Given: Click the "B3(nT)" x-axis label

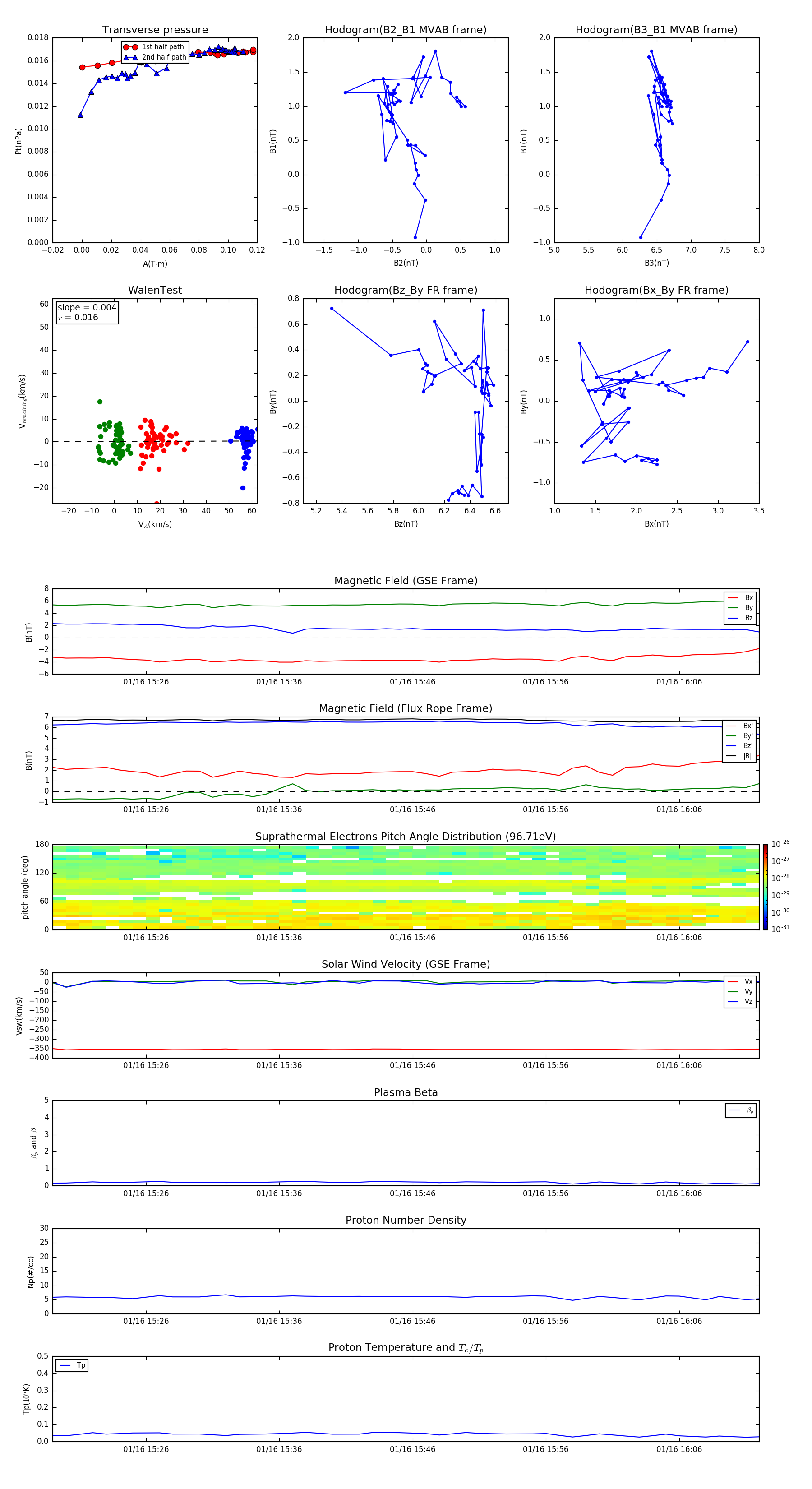Looking at the screenshot, I should [656, 263].
